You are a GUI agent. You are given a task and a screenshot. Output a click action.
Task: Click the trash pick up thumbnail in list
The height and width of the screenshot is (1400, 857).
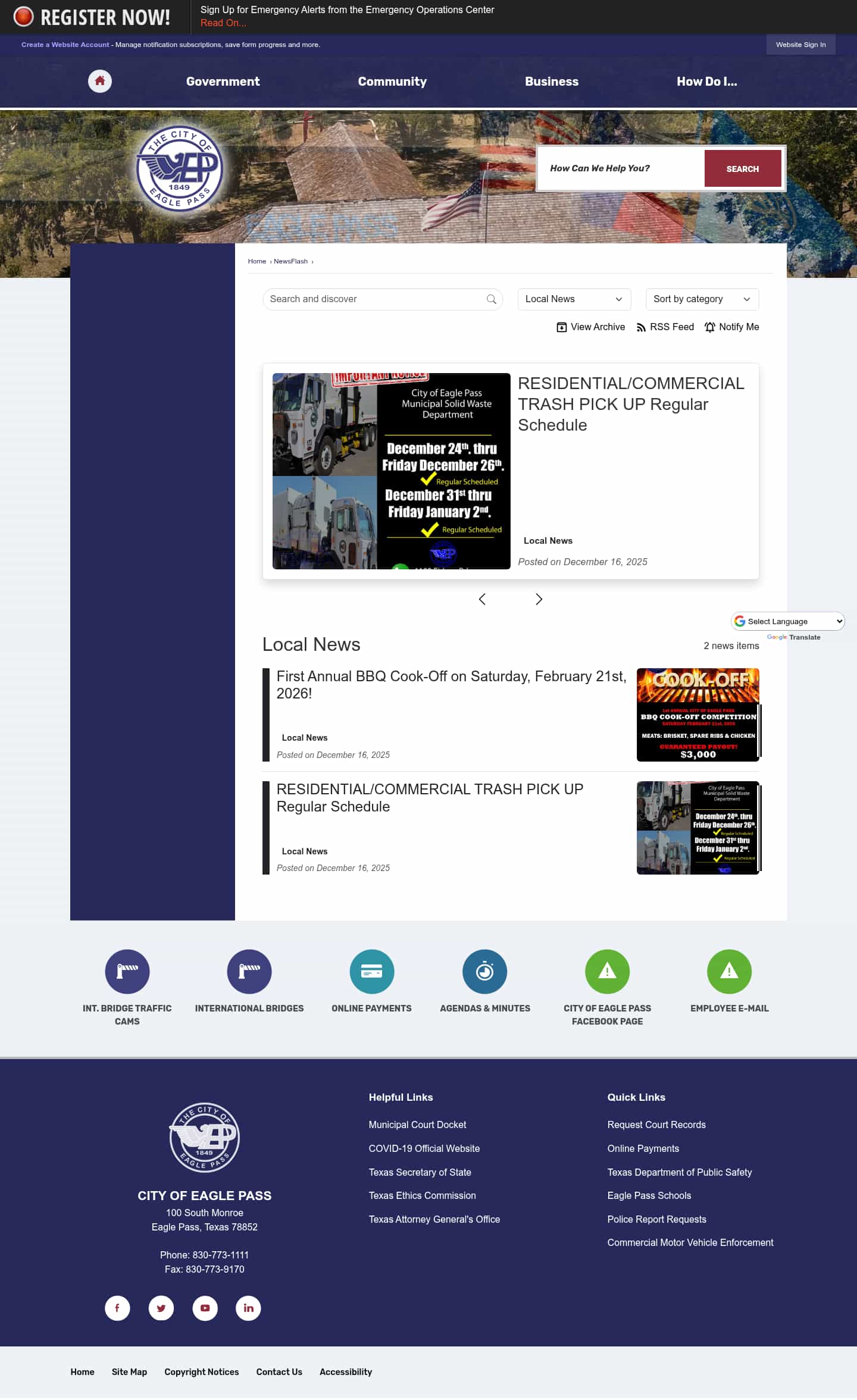[698, 828]
